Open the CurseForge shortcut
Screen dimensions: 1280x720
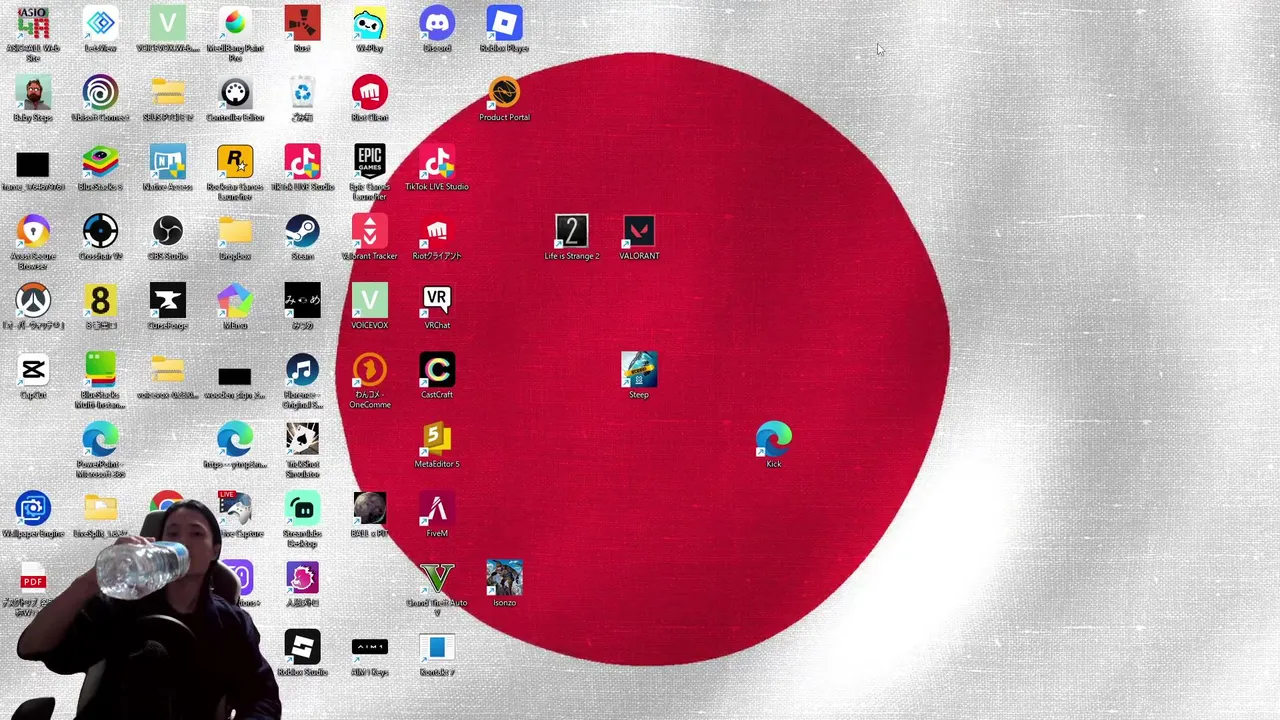[x=167, y=301]
